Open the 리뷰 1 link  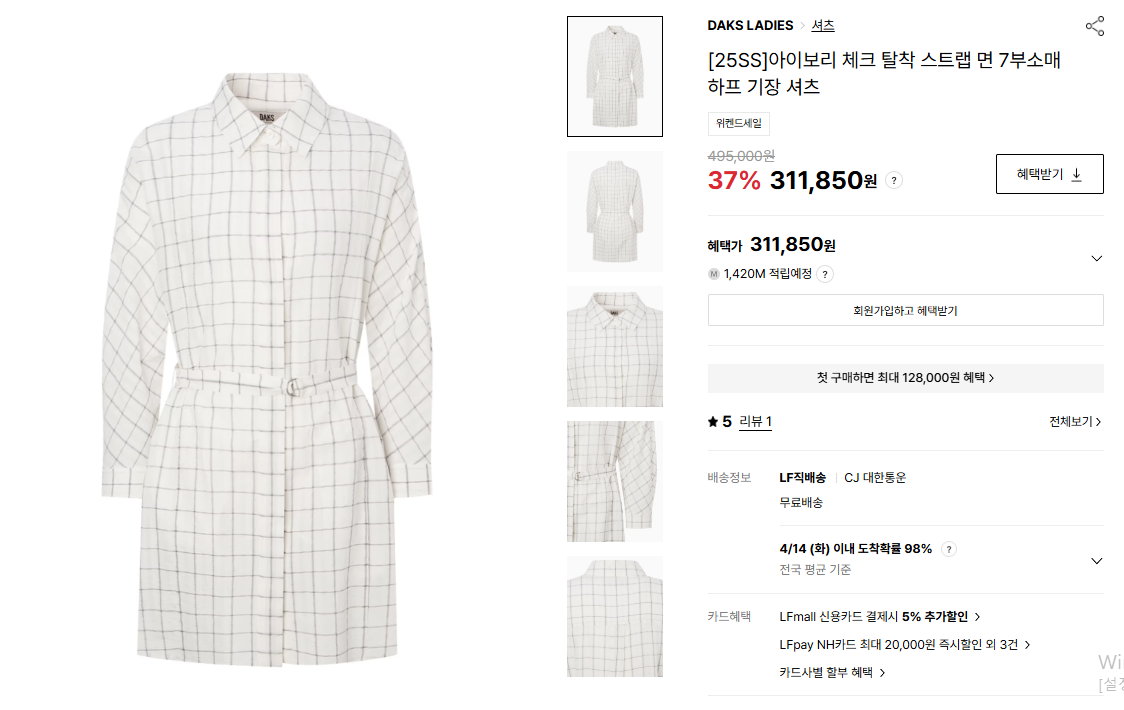[755, 422]
